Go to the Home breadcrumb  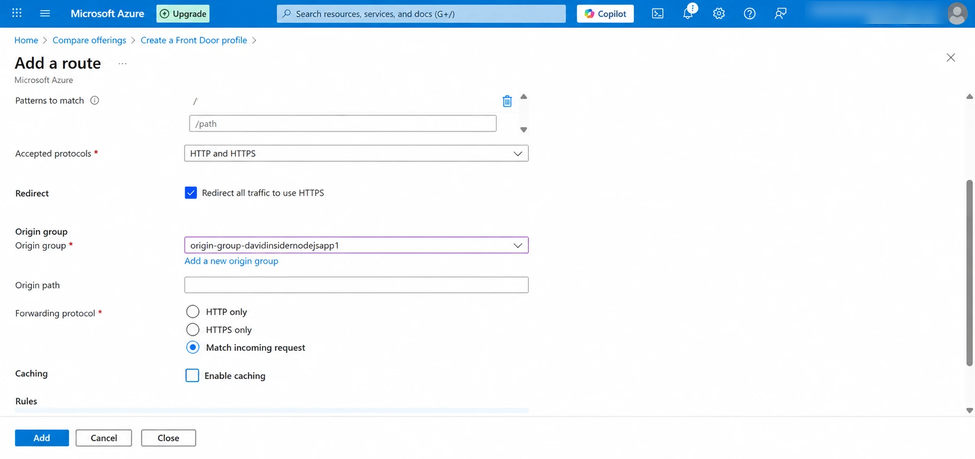click(x=26, y=40)
